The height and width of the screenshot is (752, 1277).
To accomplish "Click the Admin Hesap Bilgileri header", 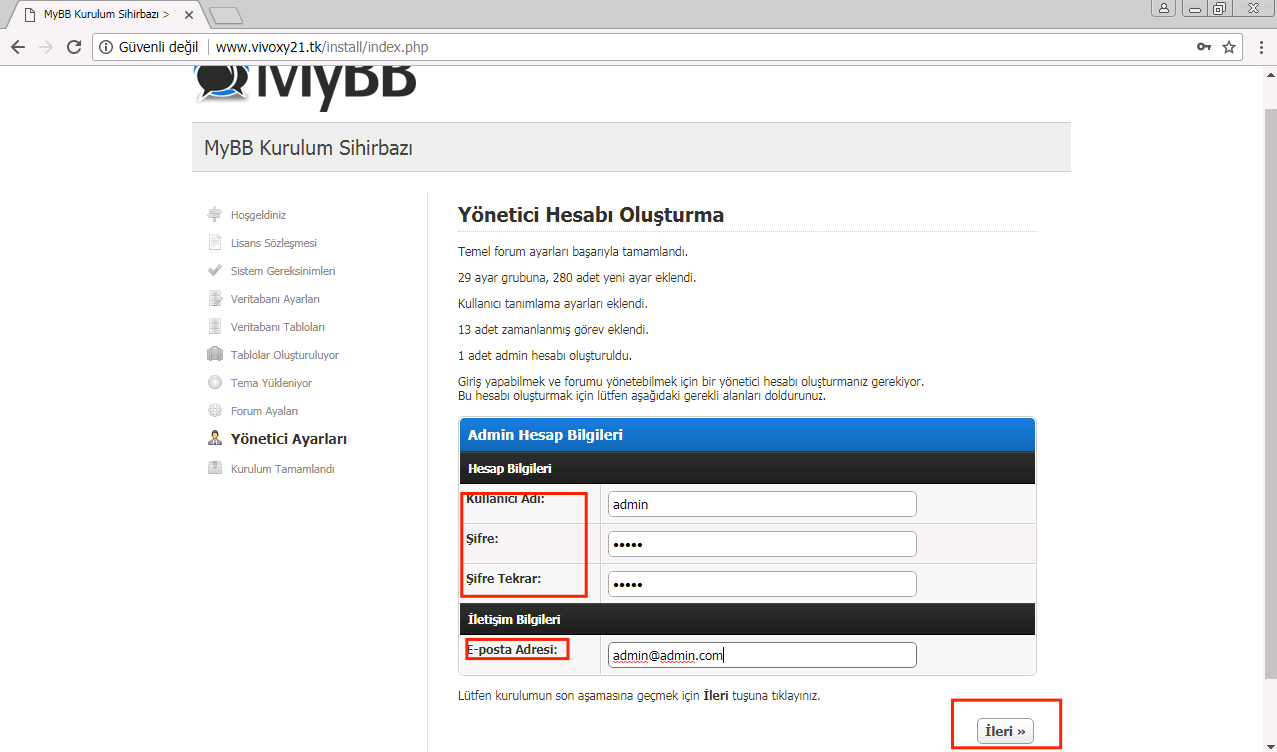I will pos(747,435).
